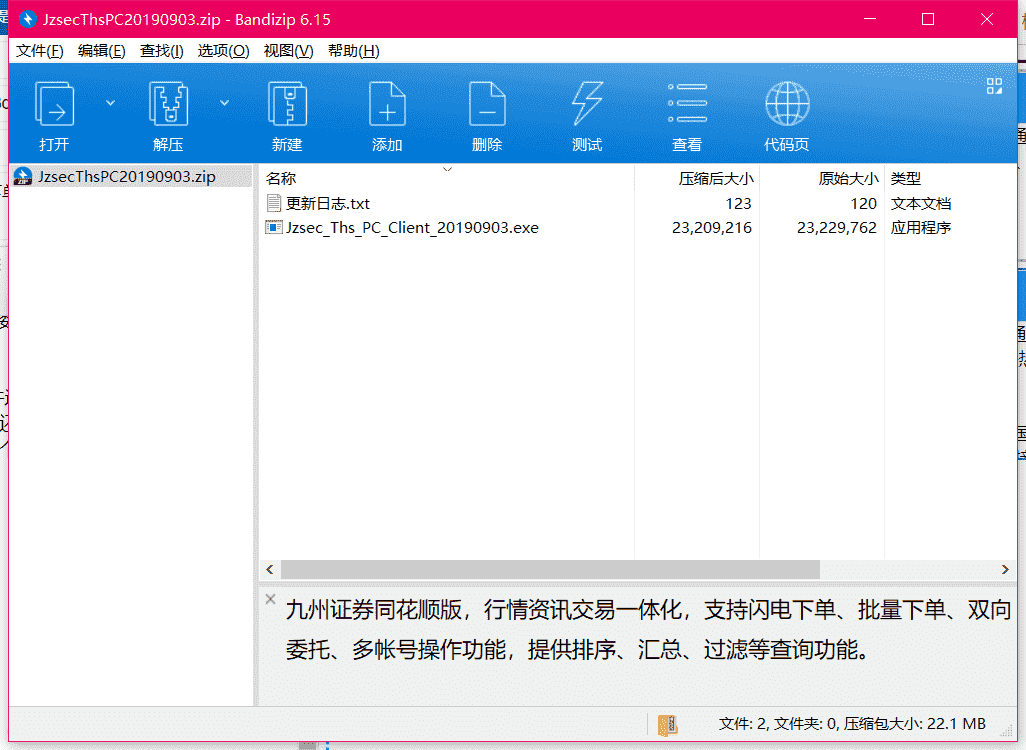The height and width of the screenshot is (750, 1026).
Task: Run the Test (测试) lightning icon
Action: (x=587, y=104)
